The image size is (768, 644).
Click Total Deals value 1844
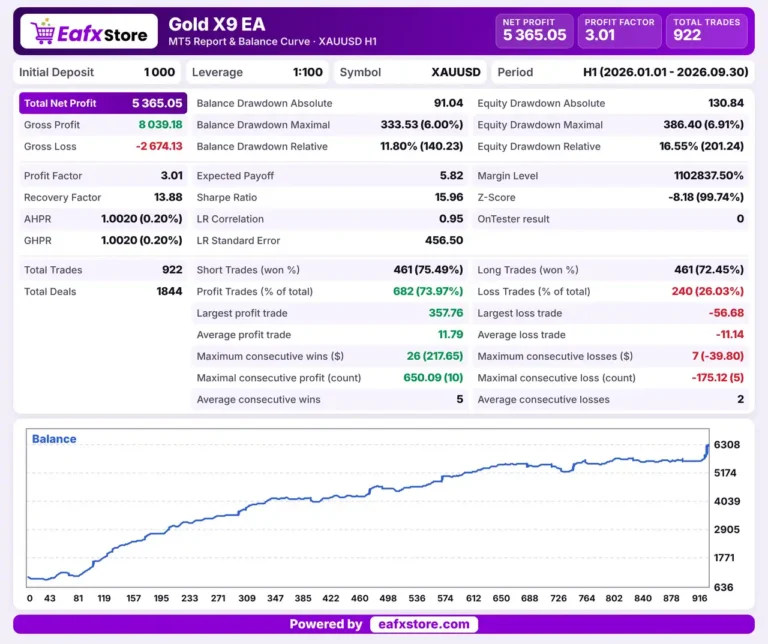click(169, 291)
